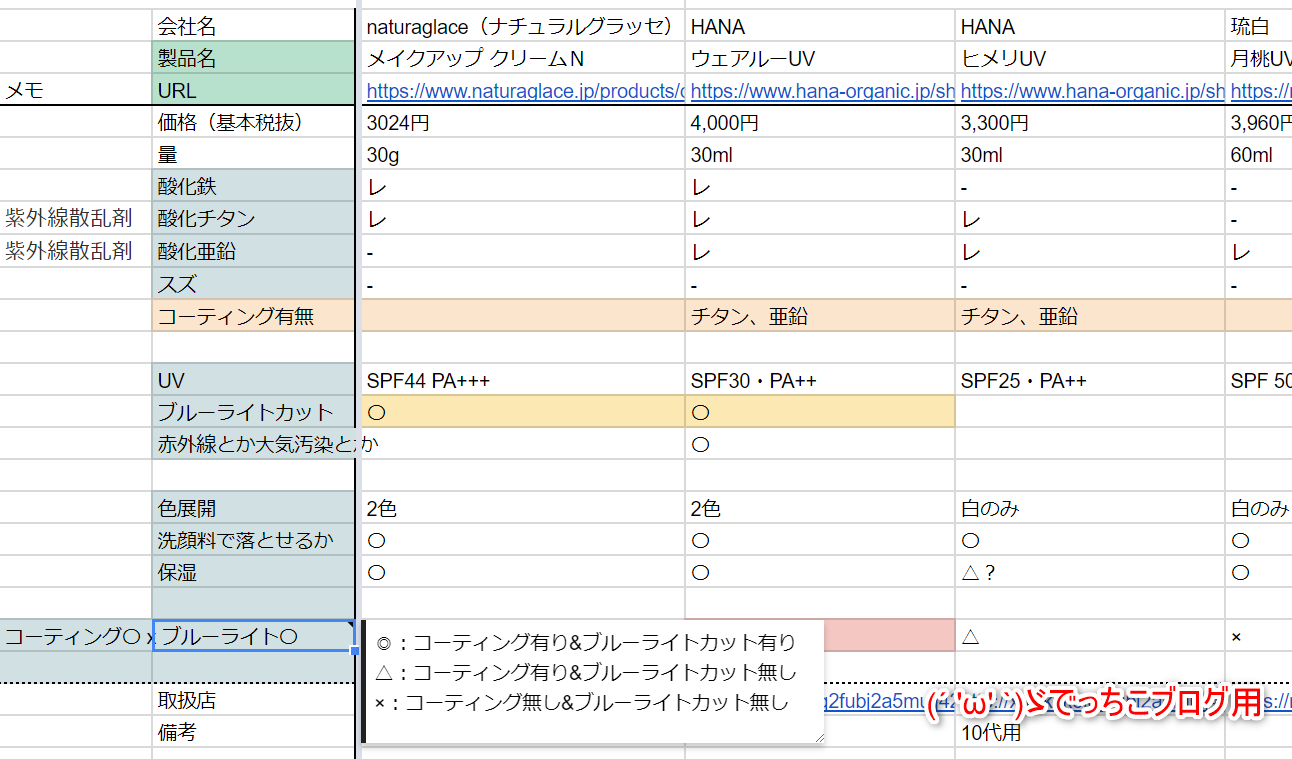1292x759 pixels.
Task: Select the 取扱店 label cell
Action: pos(253,700)
